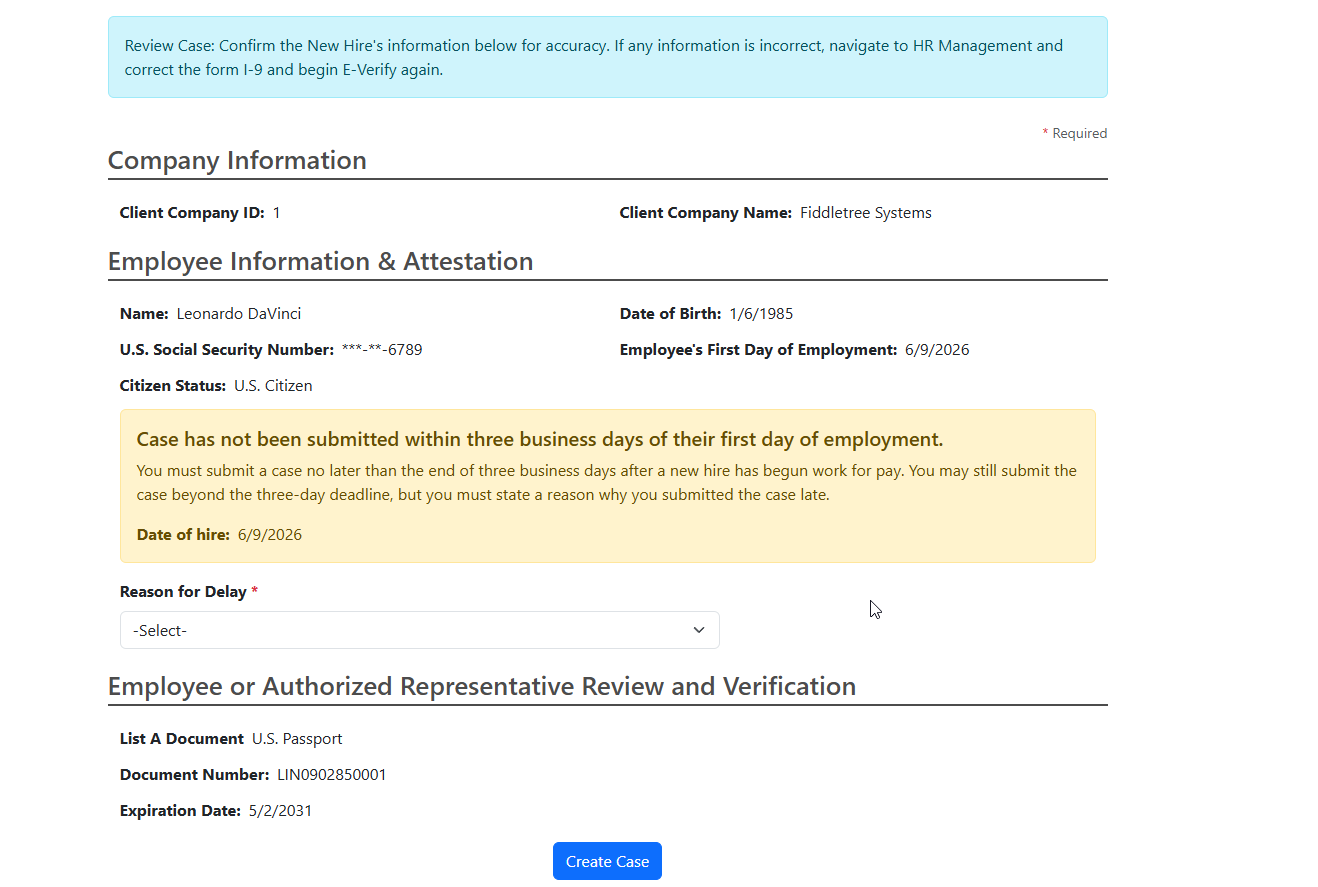Click the U.S. Passport document text
This screenshot has height=887, width=1318.
(x=297, y=739)
